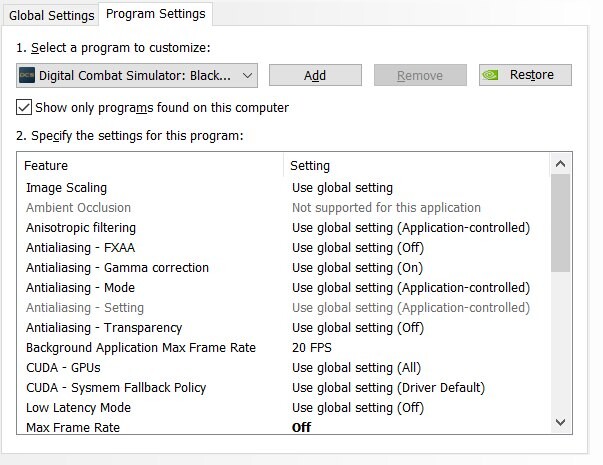Open the 'Use global setting (All)' value

tap(356, 368)
